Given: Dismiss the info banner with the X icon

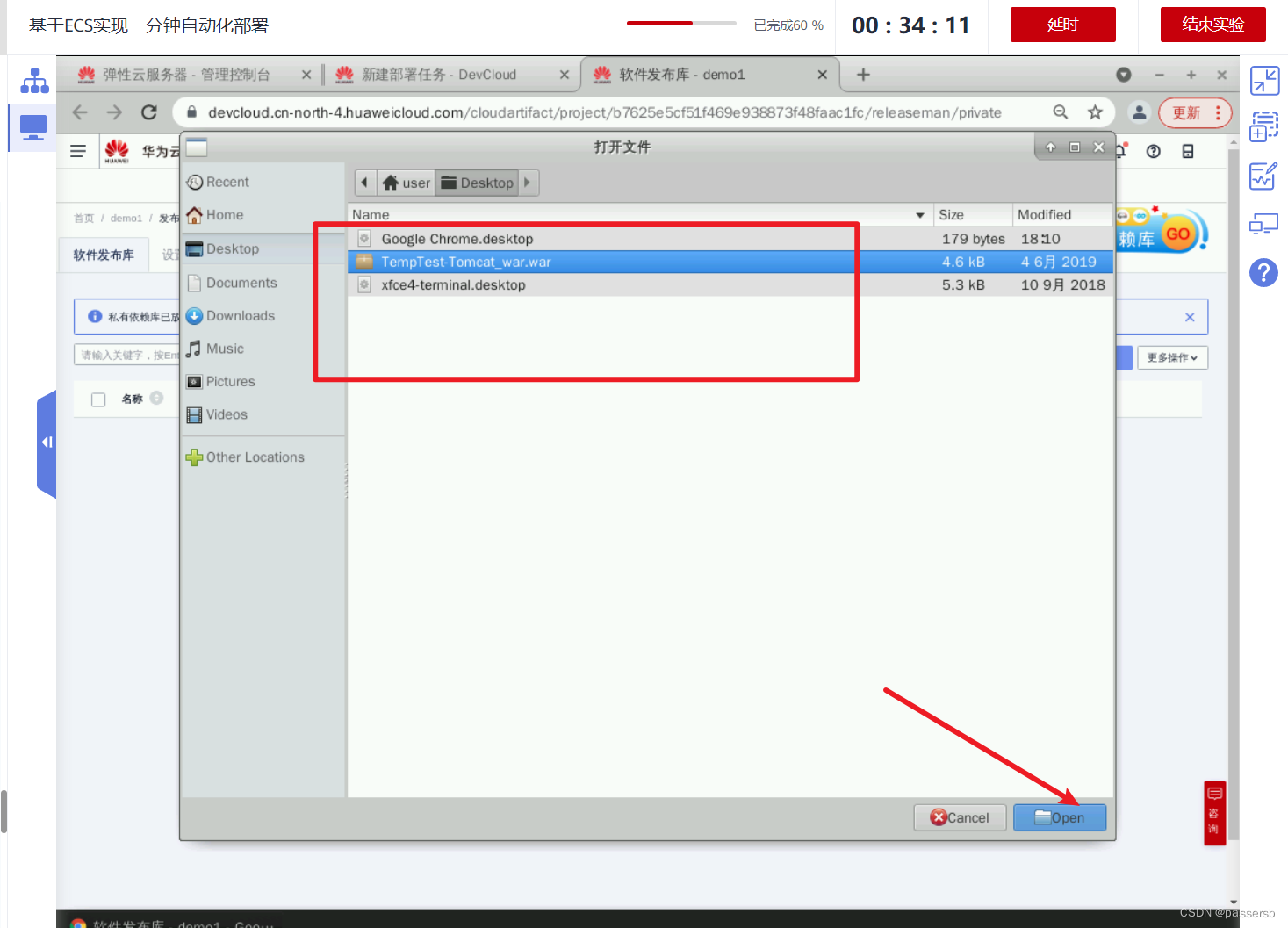Looking at the screenshot, I should [x=1190, y=317].
